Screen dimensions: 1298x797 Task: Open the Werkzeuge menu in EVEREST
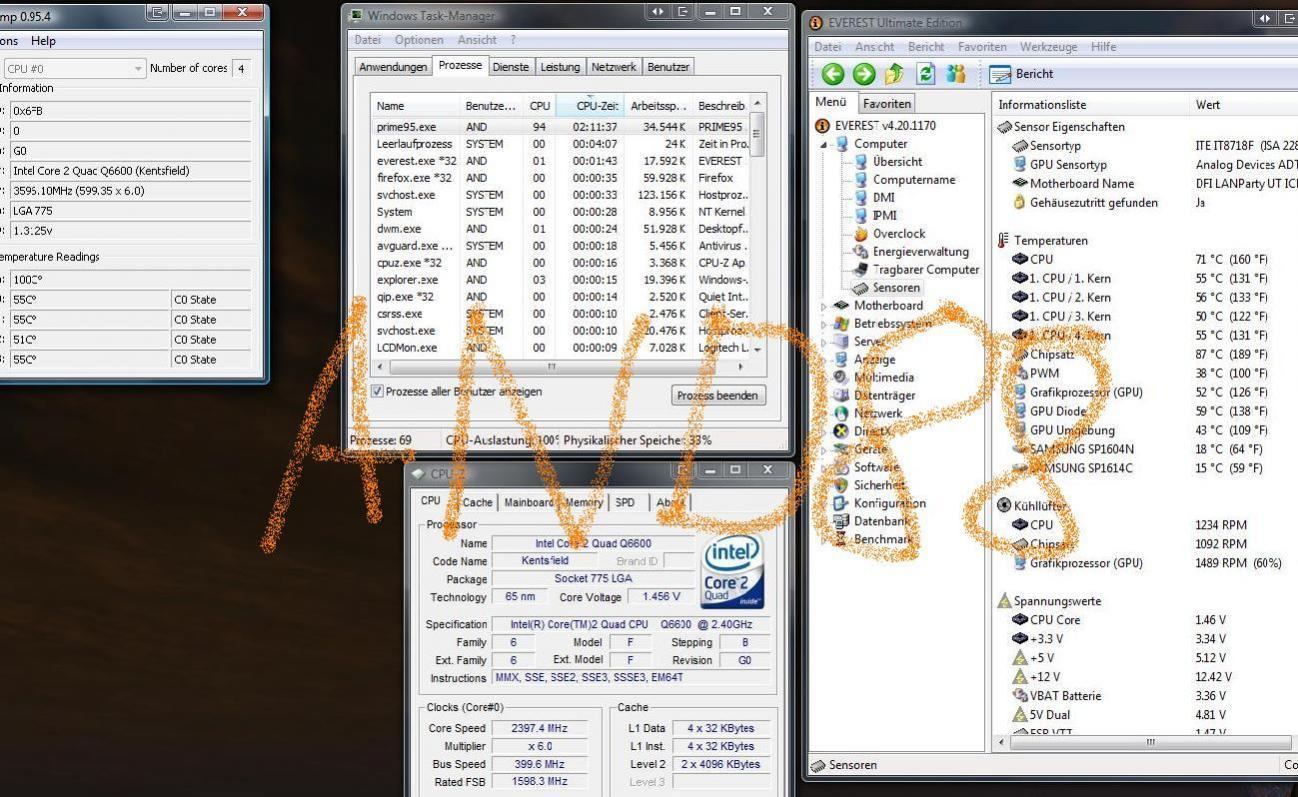(x=1049, y=47)
